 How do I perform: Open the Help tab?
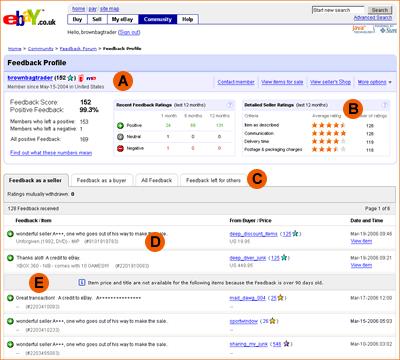click(x=188, y=19)
